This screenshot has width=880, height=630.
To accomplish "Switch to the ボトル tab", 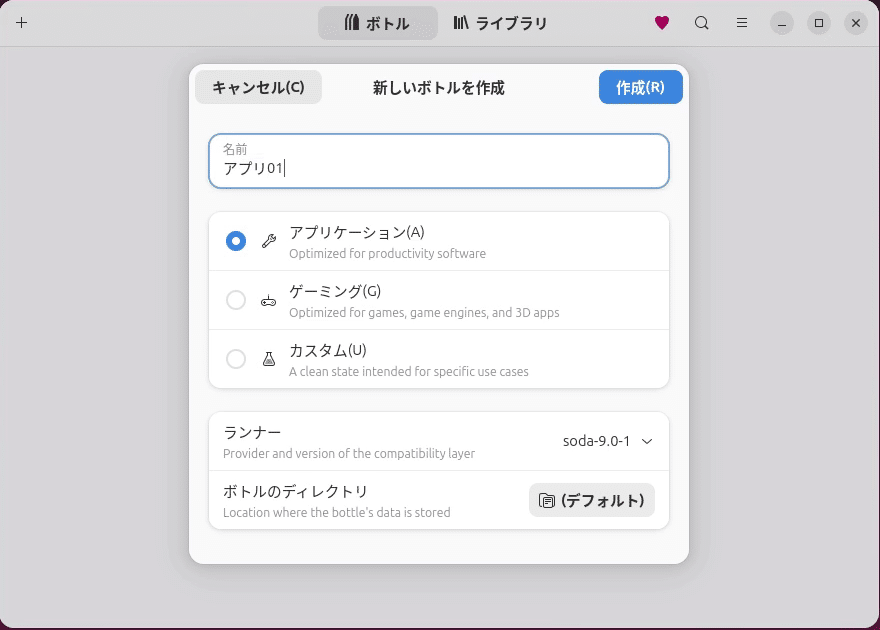I will pos(378,23).
